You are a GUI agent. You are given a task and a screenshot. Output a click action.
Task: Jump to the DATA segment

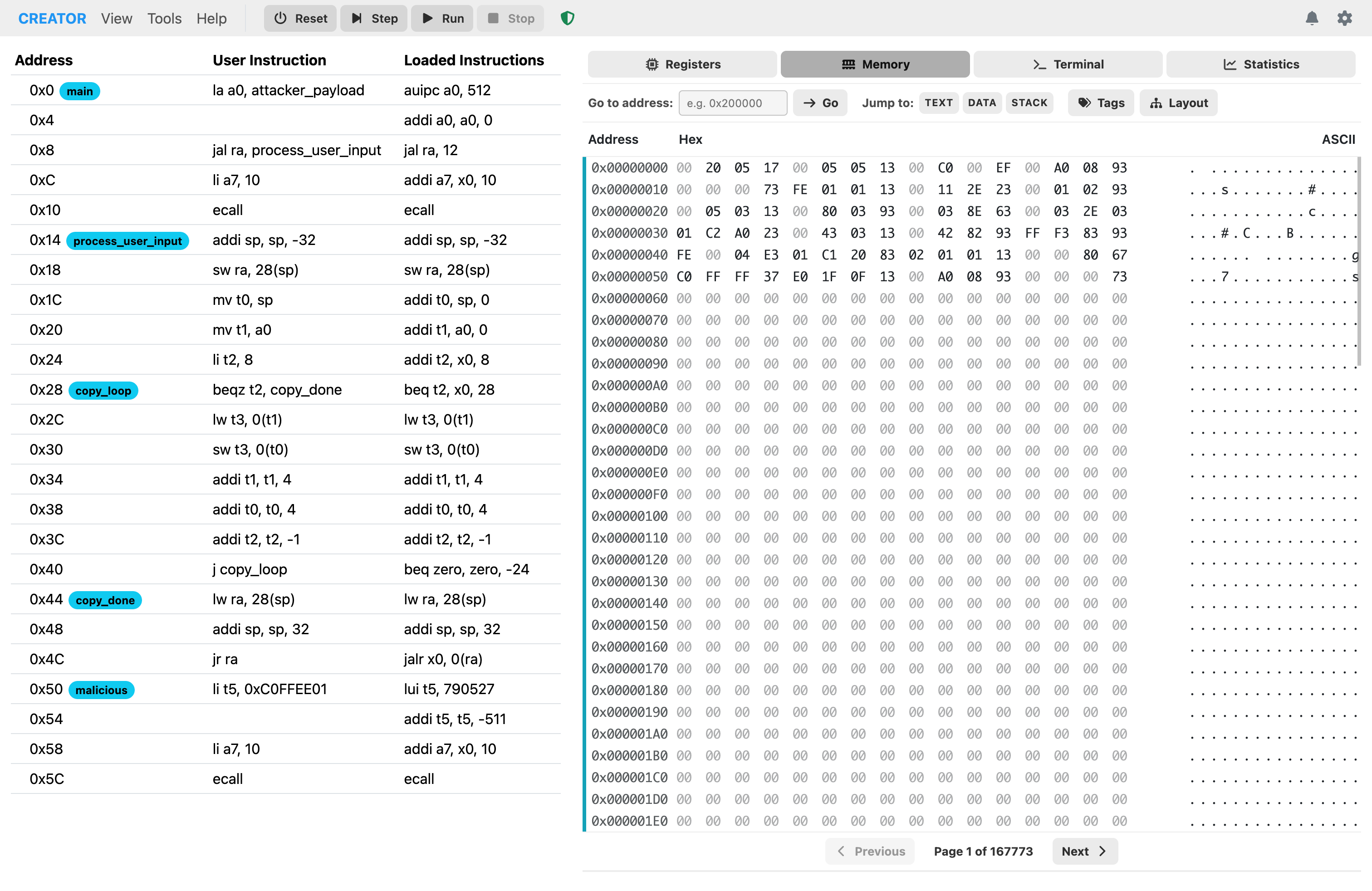(982, 103)
